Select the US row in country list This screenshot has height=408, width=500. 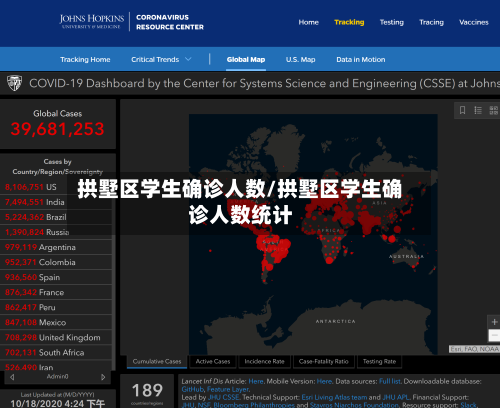coord(56,187)
